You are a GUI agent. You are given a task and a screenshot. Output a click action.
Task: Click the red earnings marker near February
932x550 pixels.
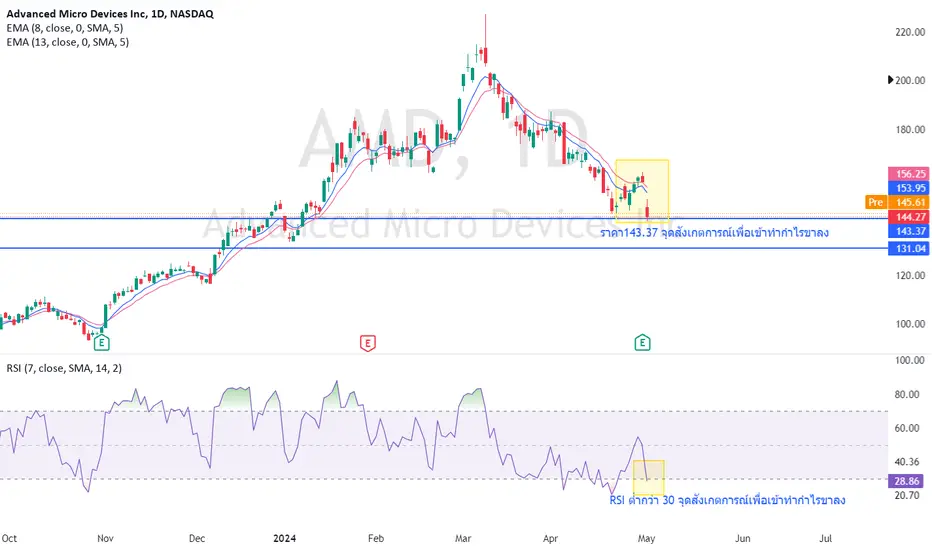coord(368,342)
